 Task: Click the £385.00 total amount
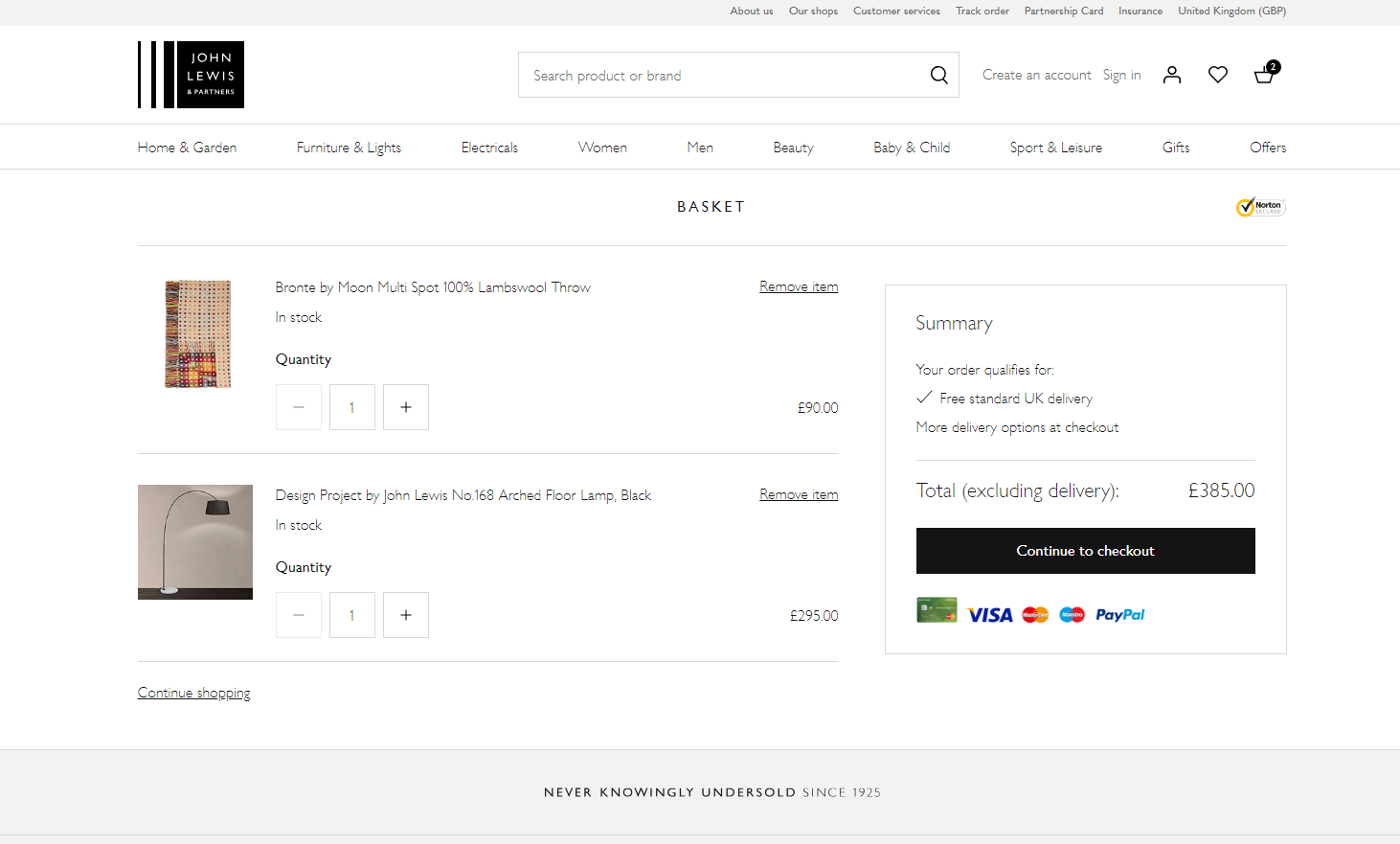1221,490
